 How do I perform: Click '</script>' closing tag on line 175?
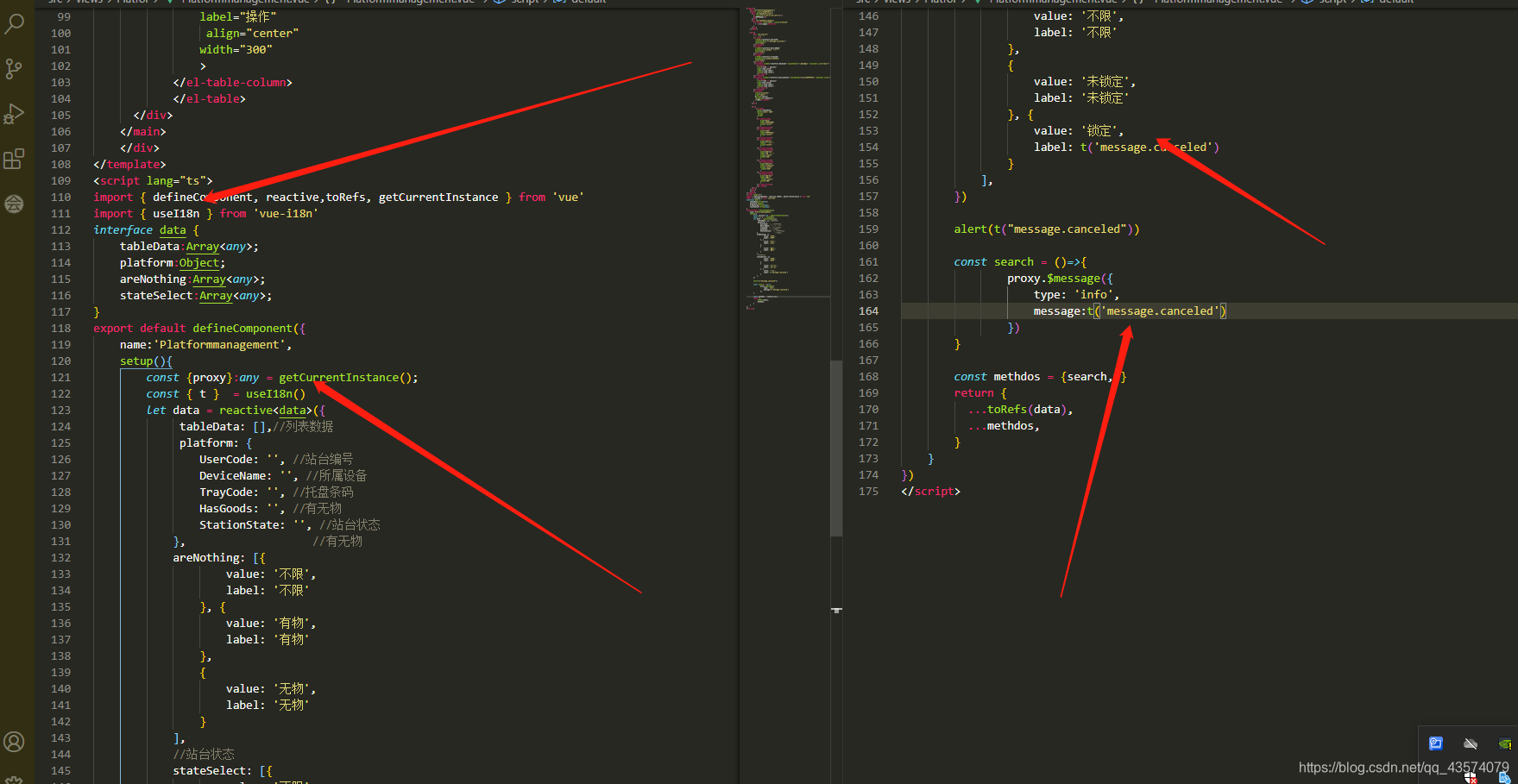[x=930, y=492]
